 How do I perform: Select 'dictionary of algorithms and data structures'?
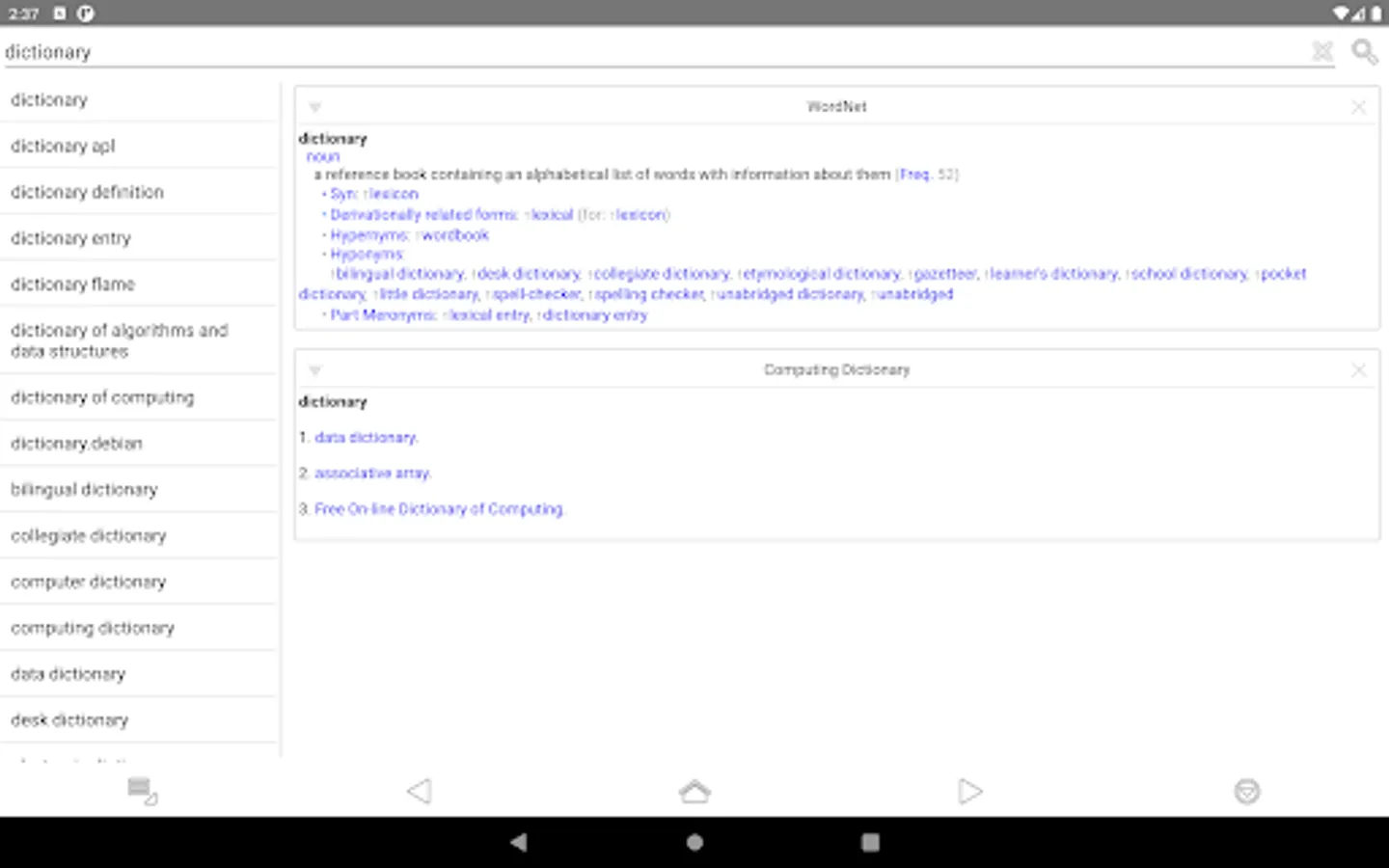pos(139,340)
